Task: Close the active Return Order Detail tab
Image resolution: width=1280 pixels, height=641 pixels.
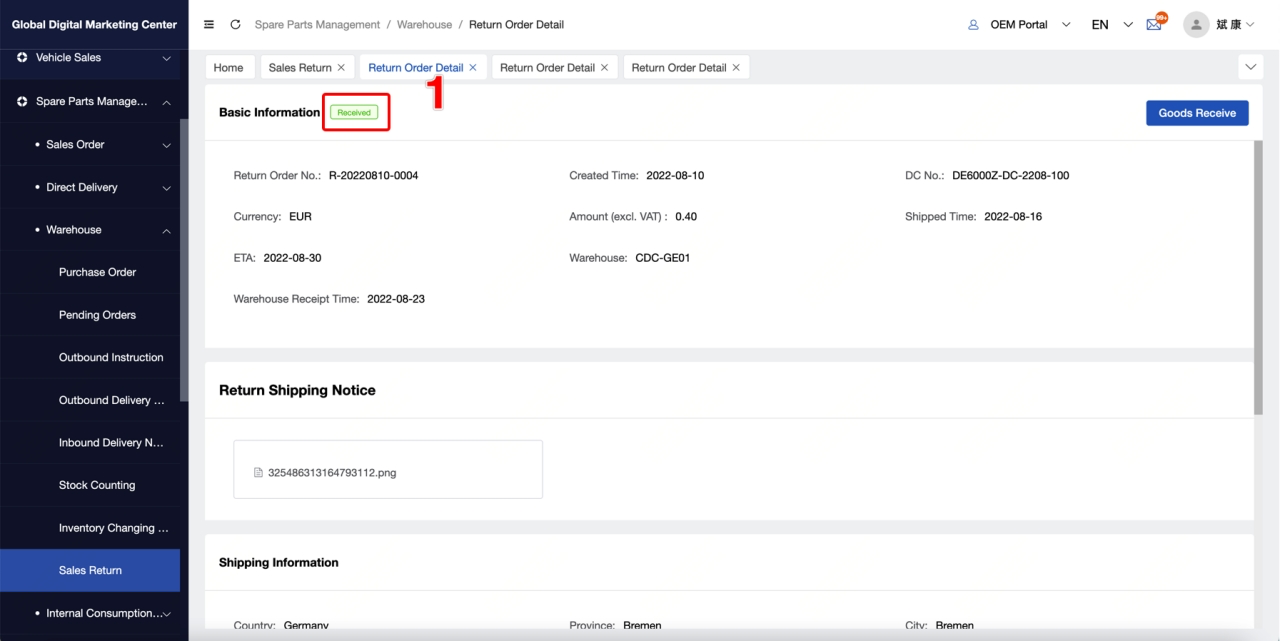Action: pos(473,68)
